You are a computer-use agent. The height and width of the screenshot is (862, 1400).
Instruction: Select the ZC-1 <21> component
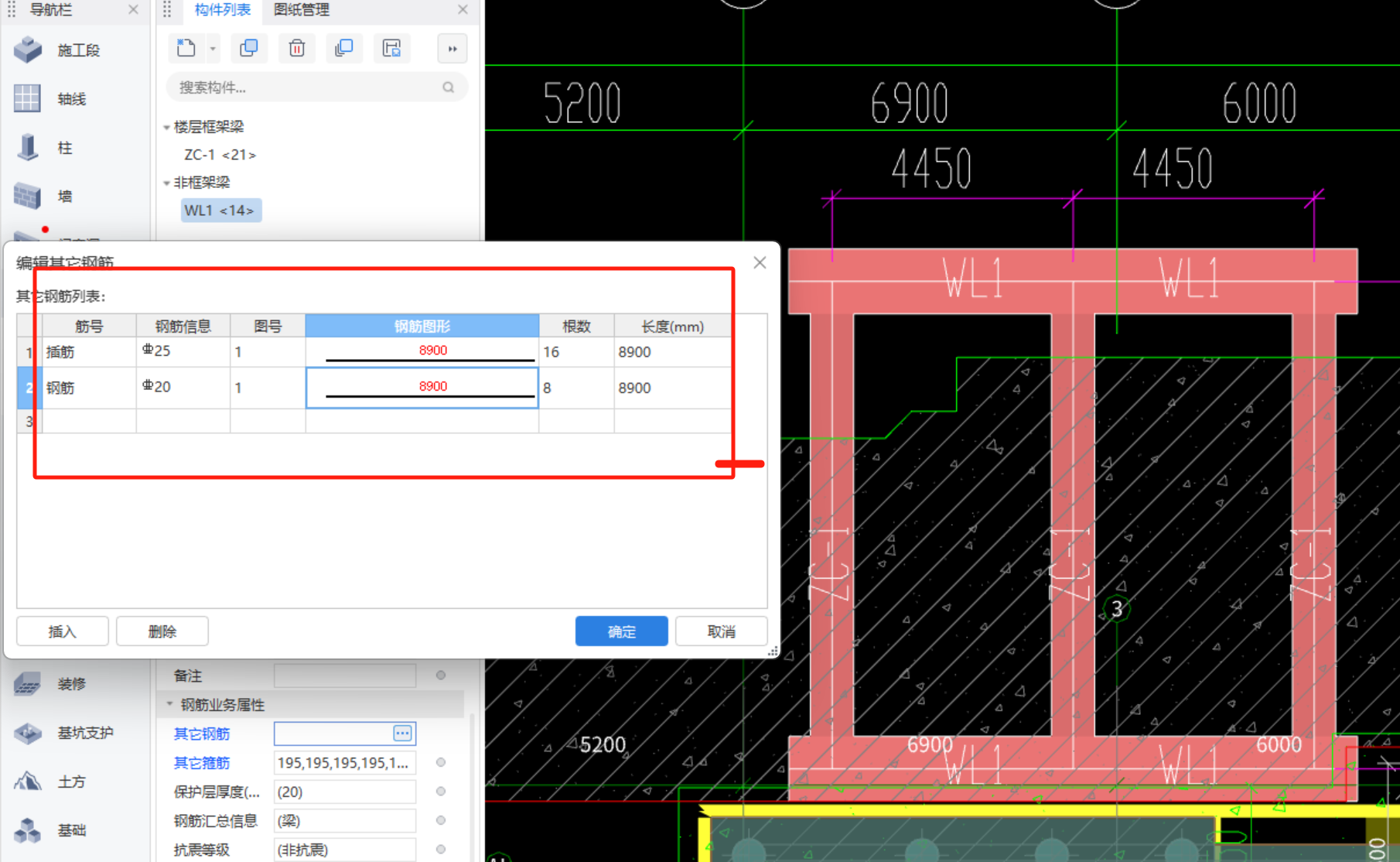pyautogui.click(x=220, y=155)
